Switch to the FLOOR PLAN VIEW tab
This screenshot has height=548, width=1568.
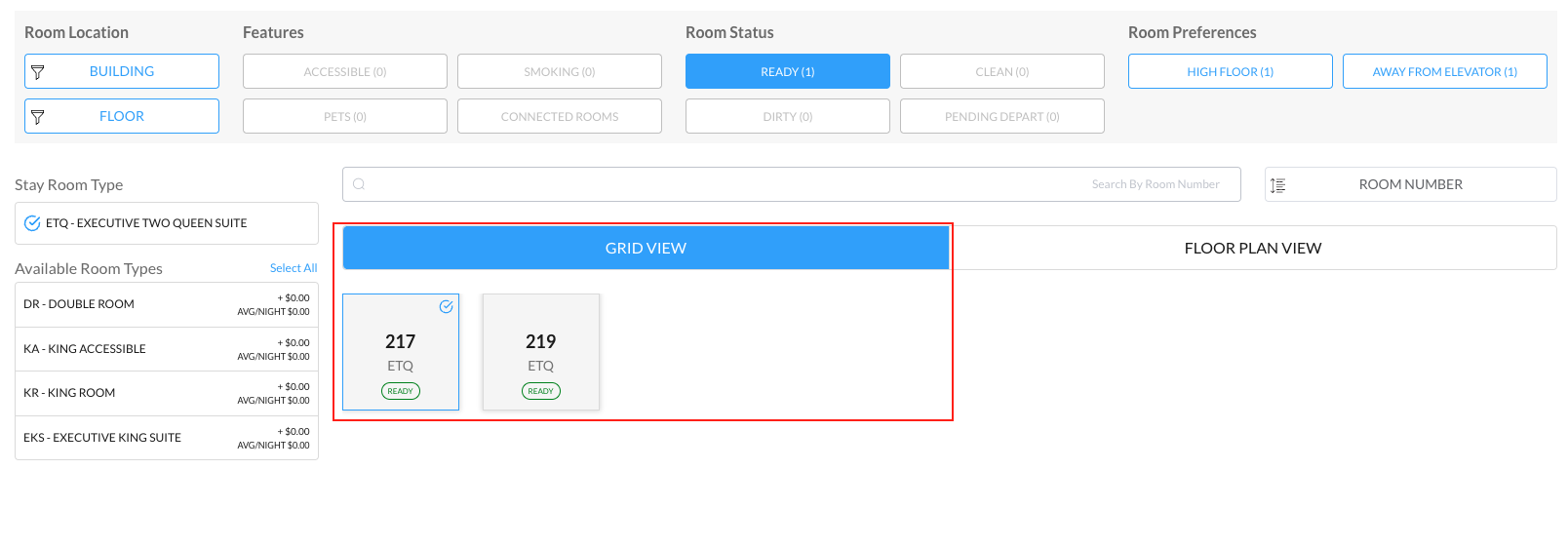click(x=1252, y=248)
